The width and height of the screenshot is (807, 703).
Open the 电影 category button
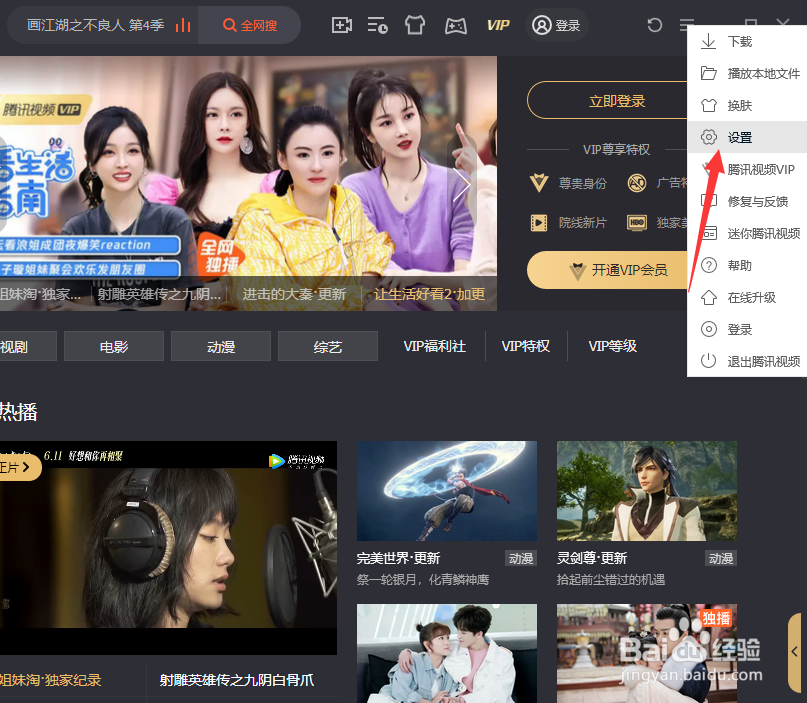tap(114, 346)
